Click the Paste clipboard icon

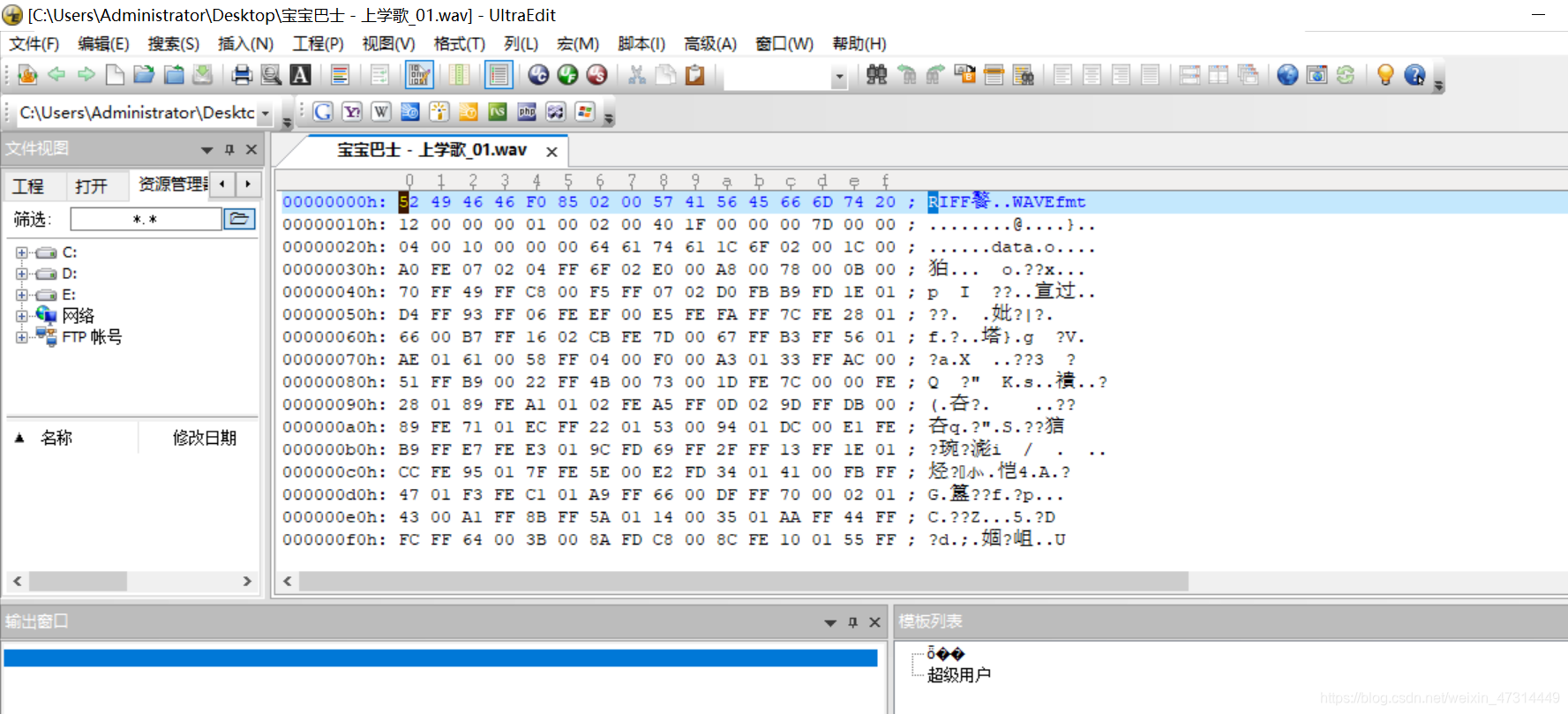(x=694, y=75)
